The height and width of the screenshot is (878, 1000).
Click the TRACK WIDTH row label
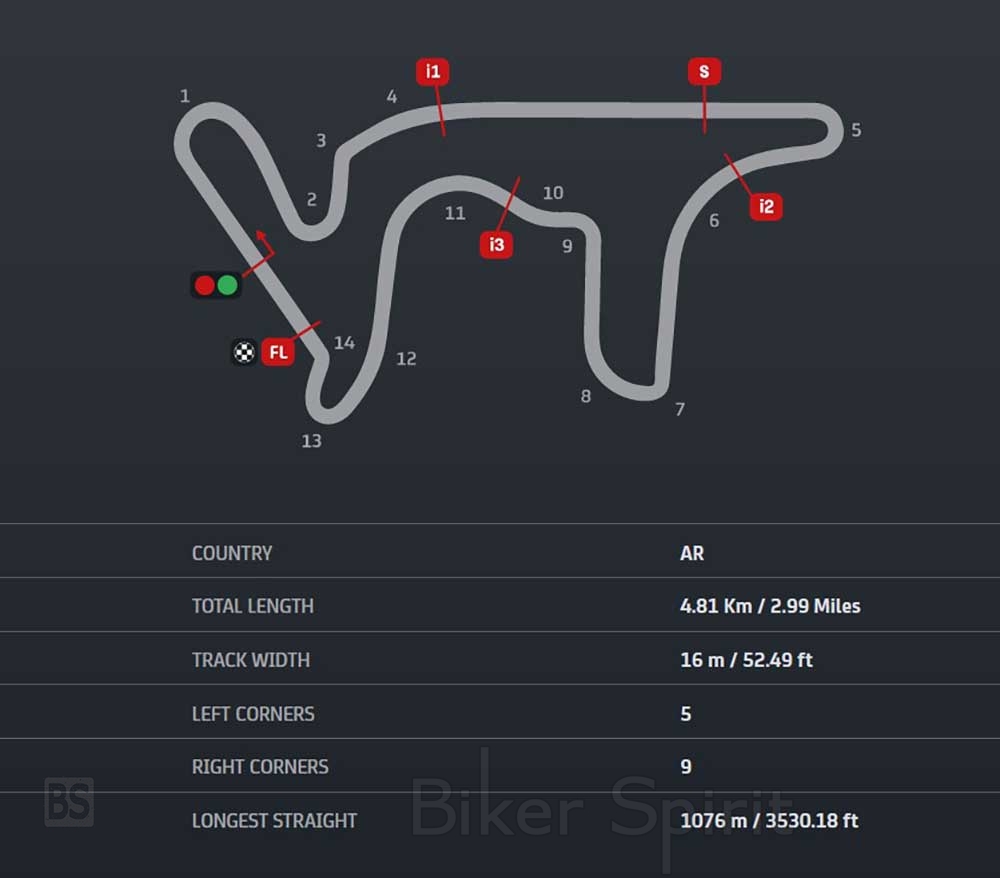coord(251,660)
